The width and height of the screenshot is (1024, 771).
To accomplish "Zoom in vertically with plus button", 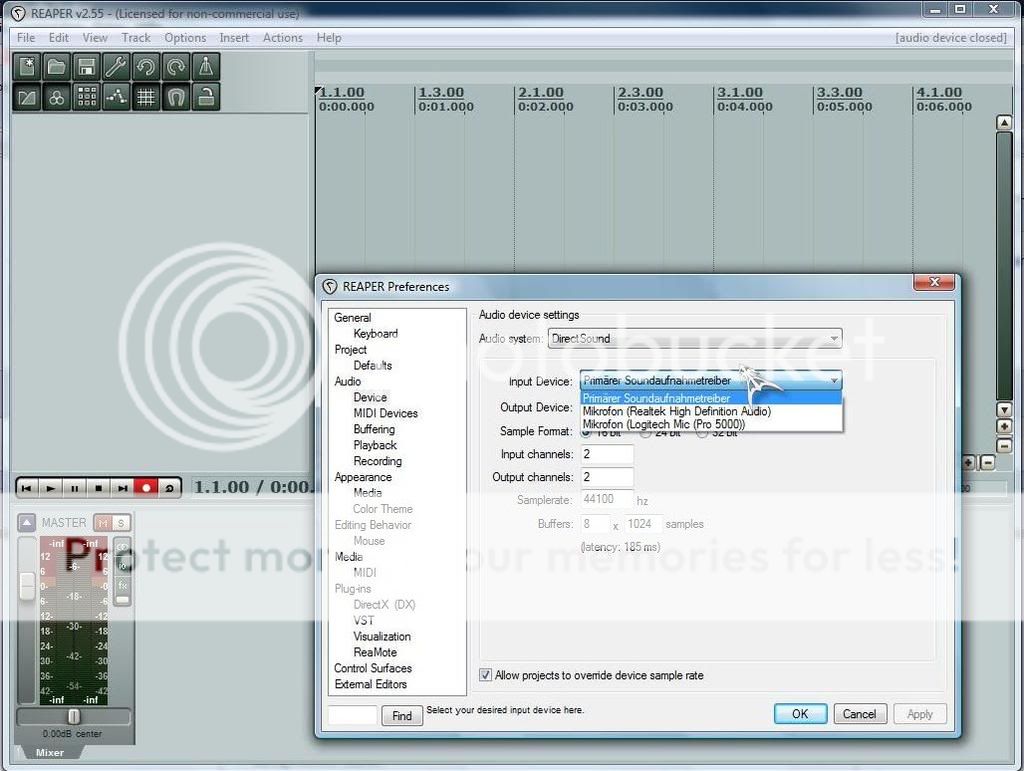I will tap(1004, 426).
